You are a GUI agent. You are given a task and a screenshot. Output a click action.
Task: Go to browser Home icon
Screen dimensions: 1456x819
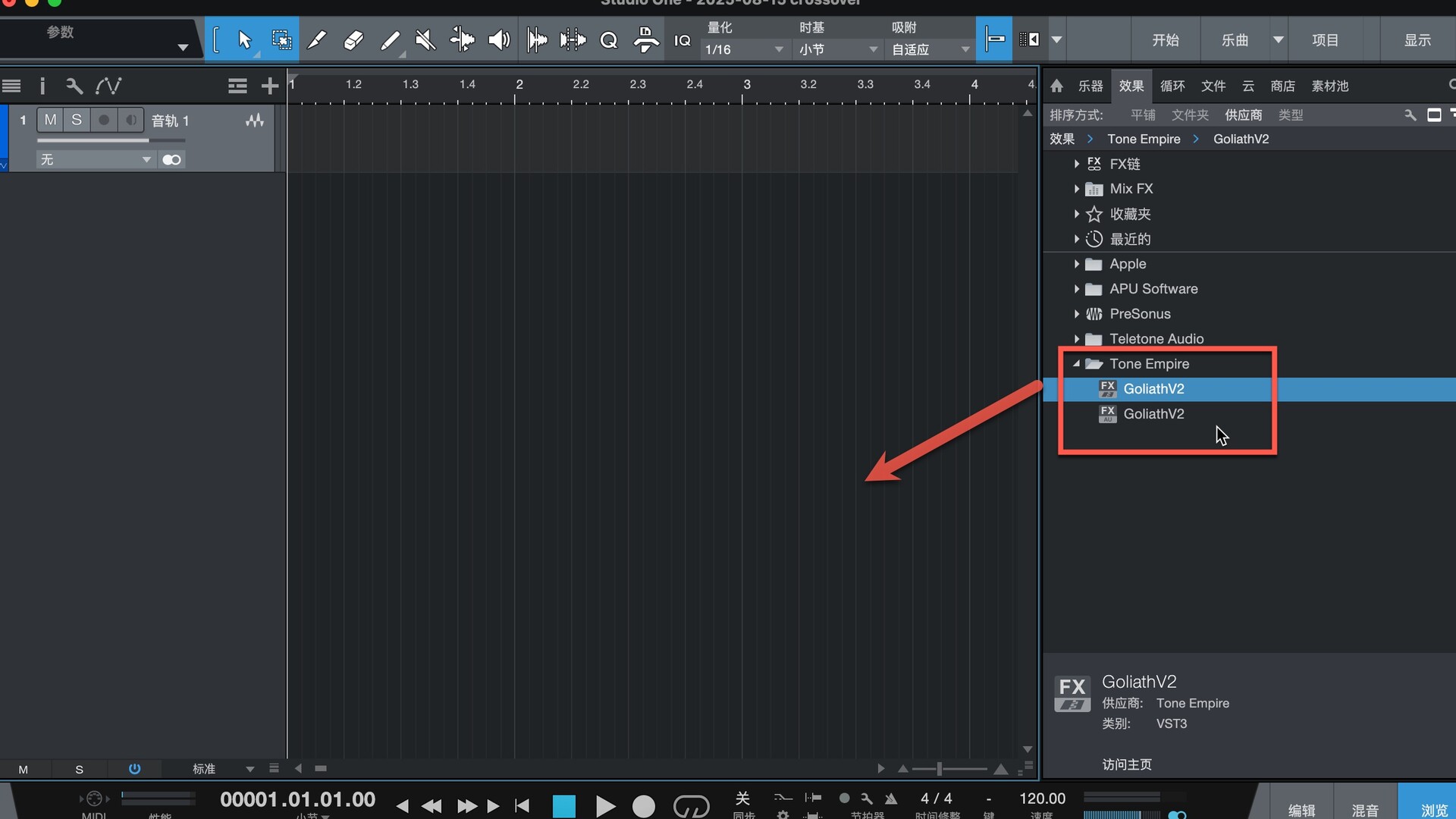click(1056, 86)
